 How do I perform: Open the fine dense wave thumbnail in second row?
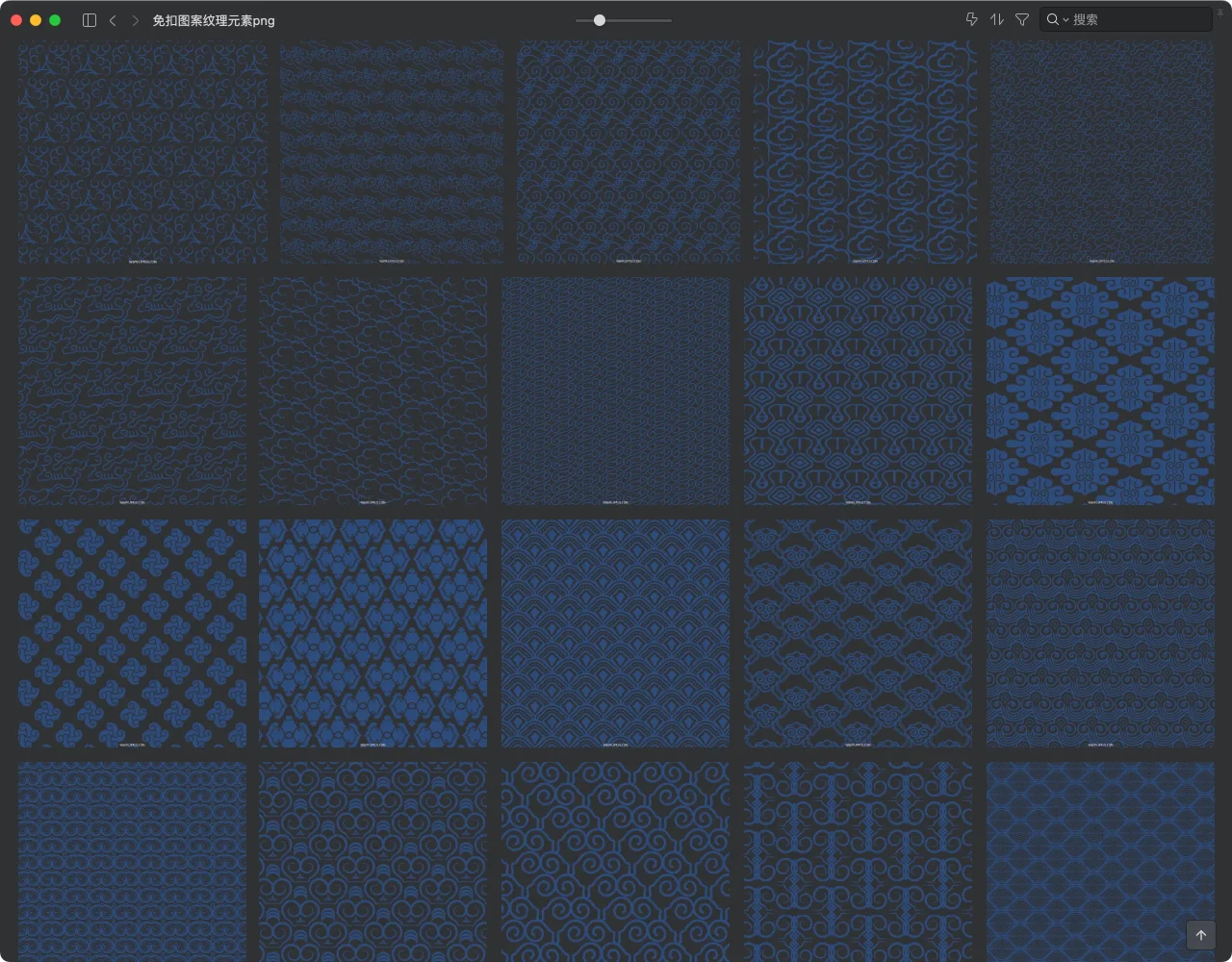[615, 391]
